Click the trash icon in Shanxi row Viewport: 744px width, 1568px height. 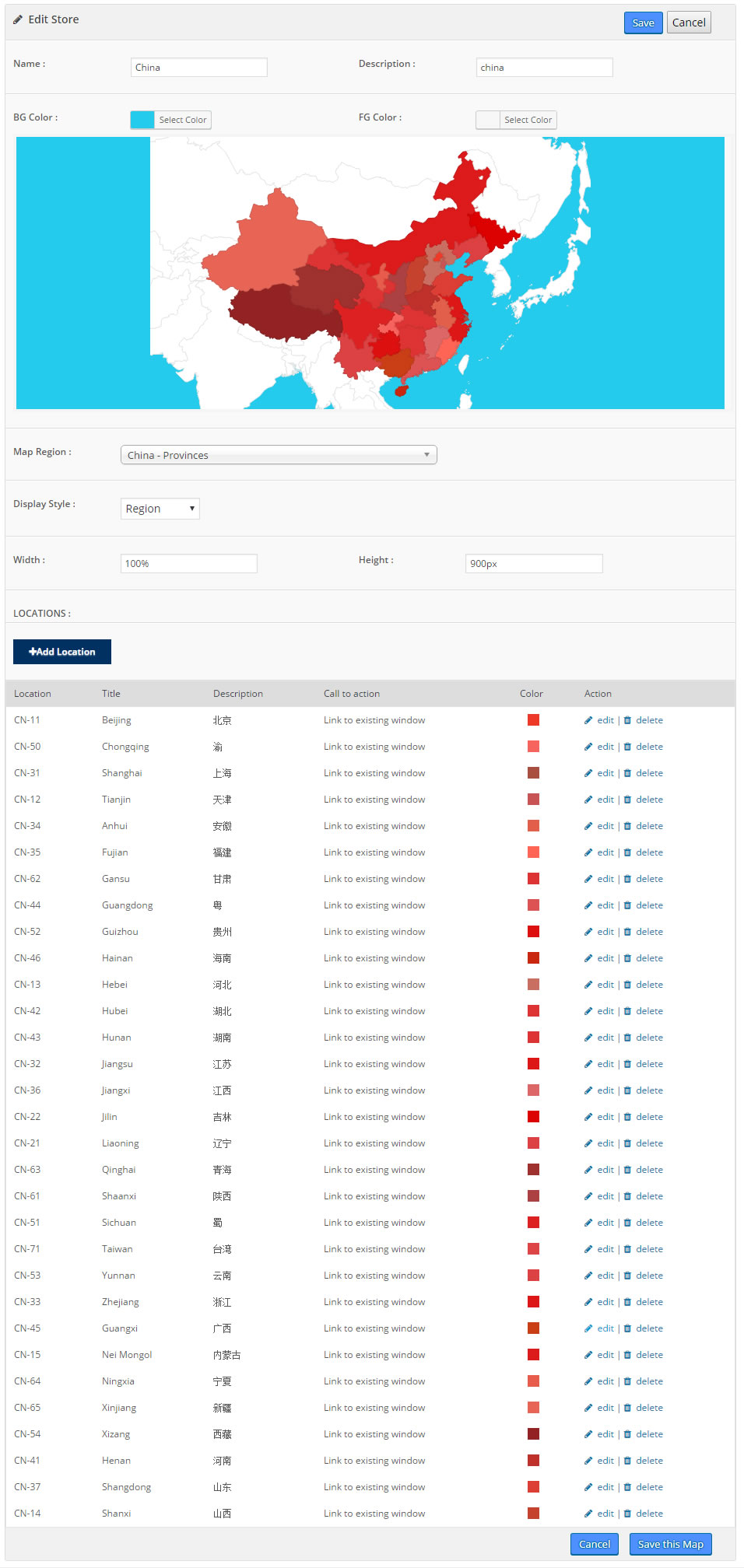627,1514
